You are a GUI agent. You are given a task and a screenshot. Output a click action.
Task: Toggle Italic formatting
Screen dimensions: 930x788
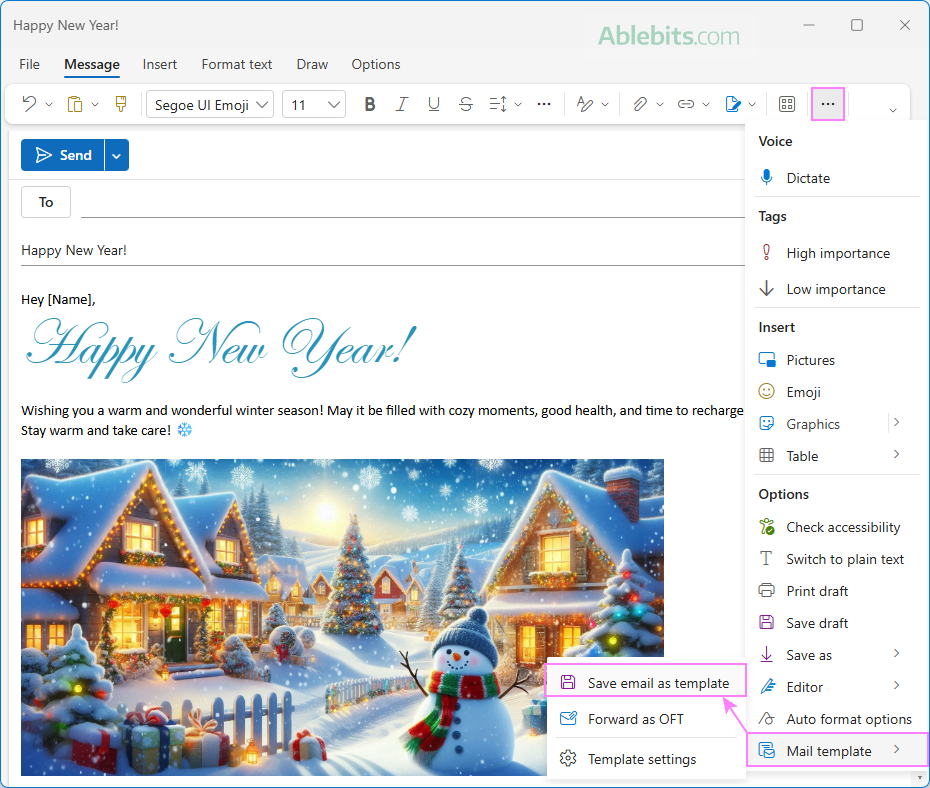click(402, 104)
